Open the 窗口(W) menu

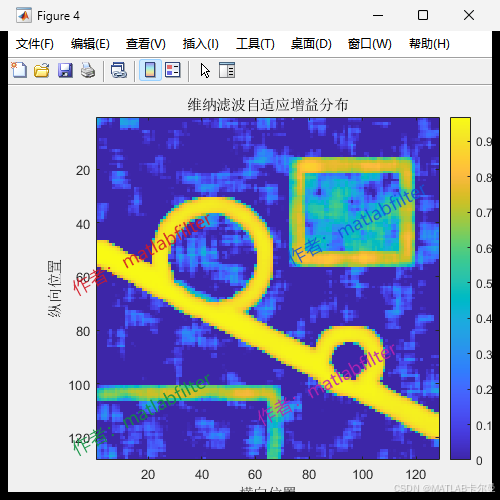click(x=369, y=44)
